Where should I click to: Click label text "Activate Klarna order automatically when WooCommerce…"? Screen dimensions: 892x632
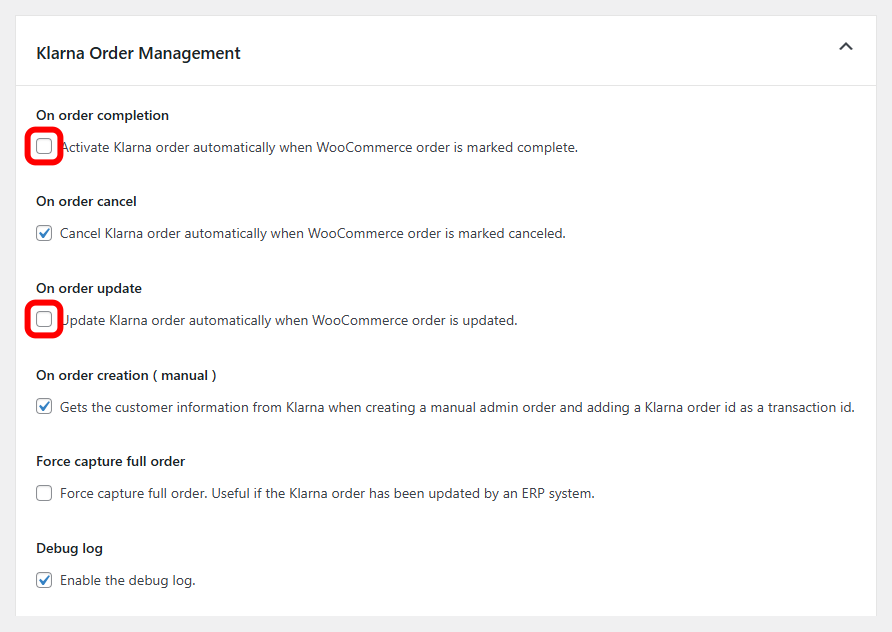(x=320, y=148)
